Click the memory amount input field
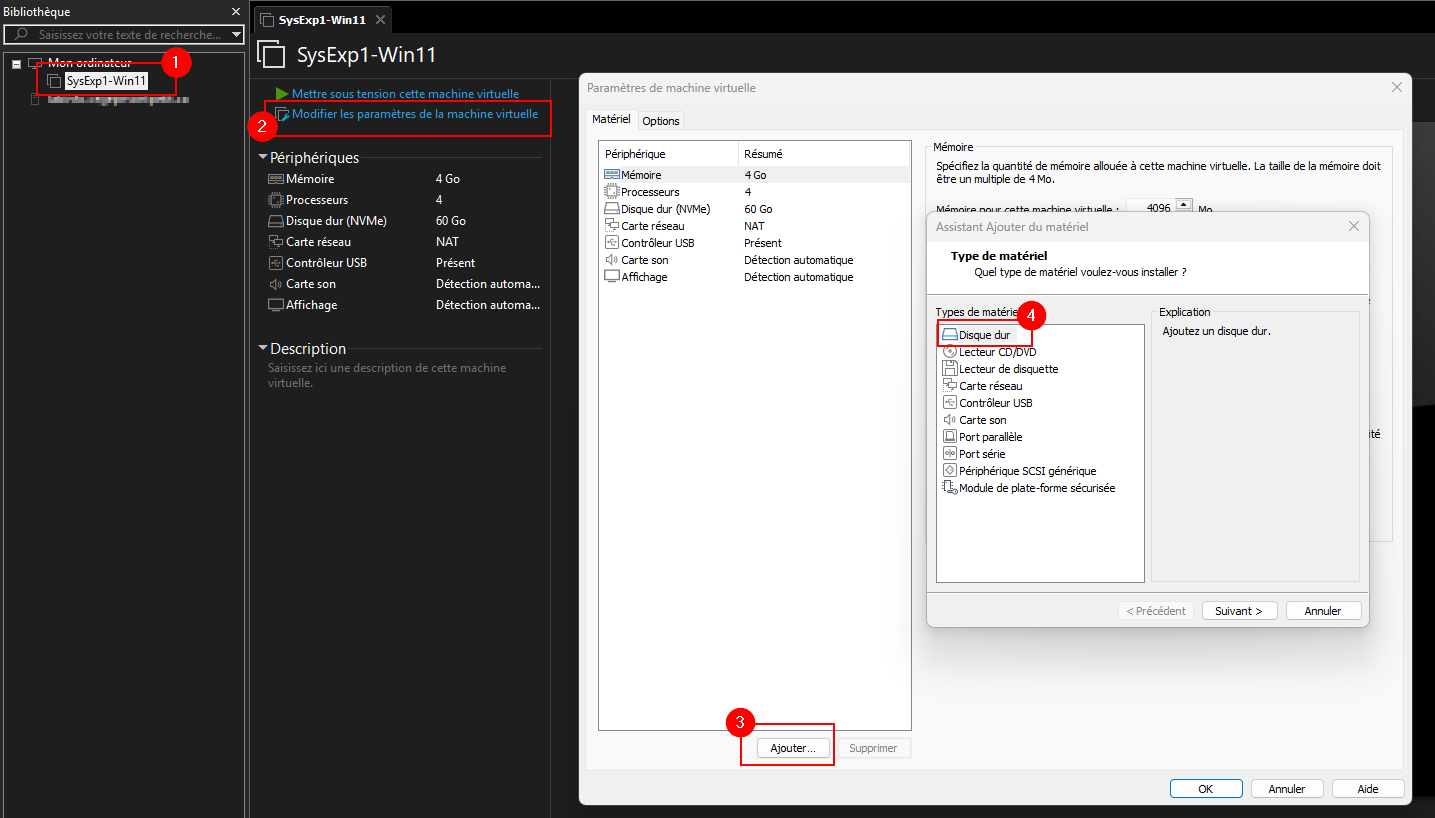Image resolution: width=1435 pixels, height=818 pixels. (x=1150, y=209)
